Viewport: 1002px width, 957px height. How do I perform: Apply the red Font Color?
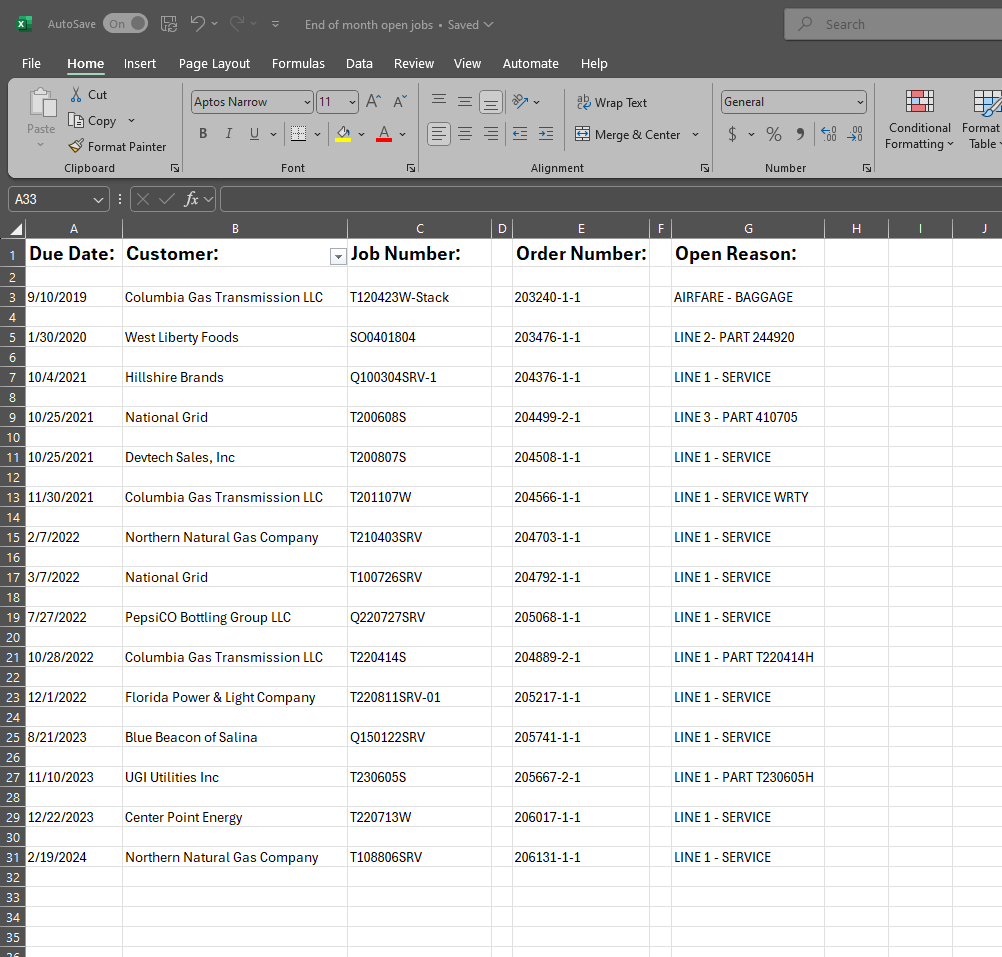click(x=384, y=134)
